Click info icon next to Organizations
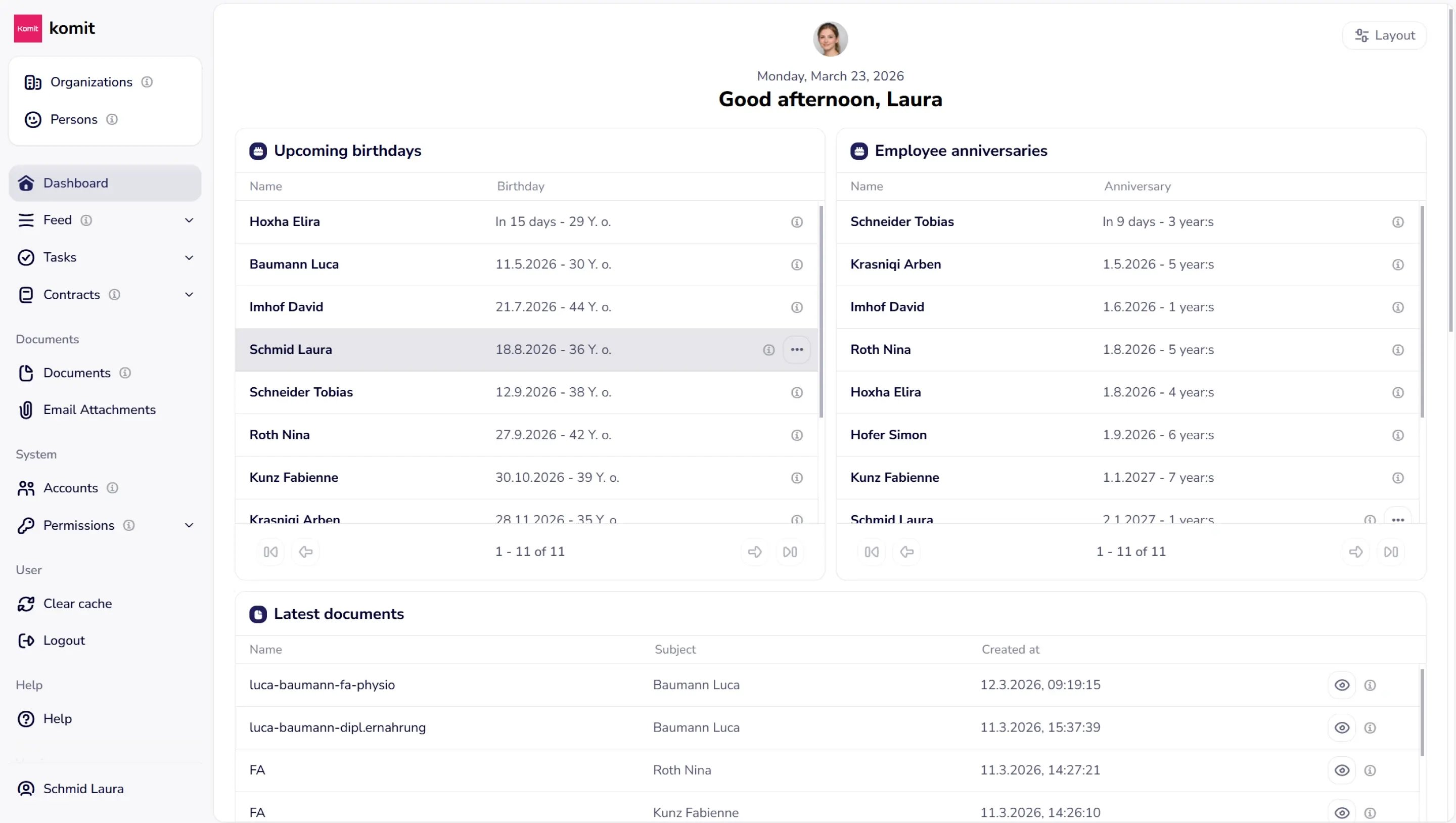1456x823 pixels. pos(147,82)
